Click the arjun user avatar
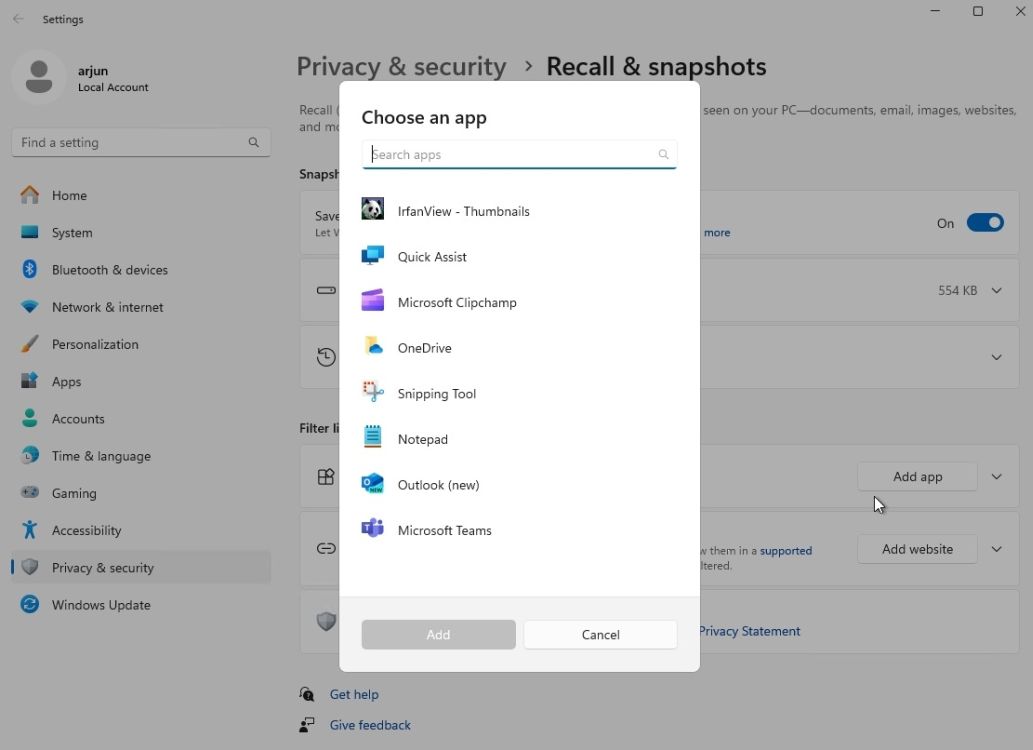 (x=39, y=77)
